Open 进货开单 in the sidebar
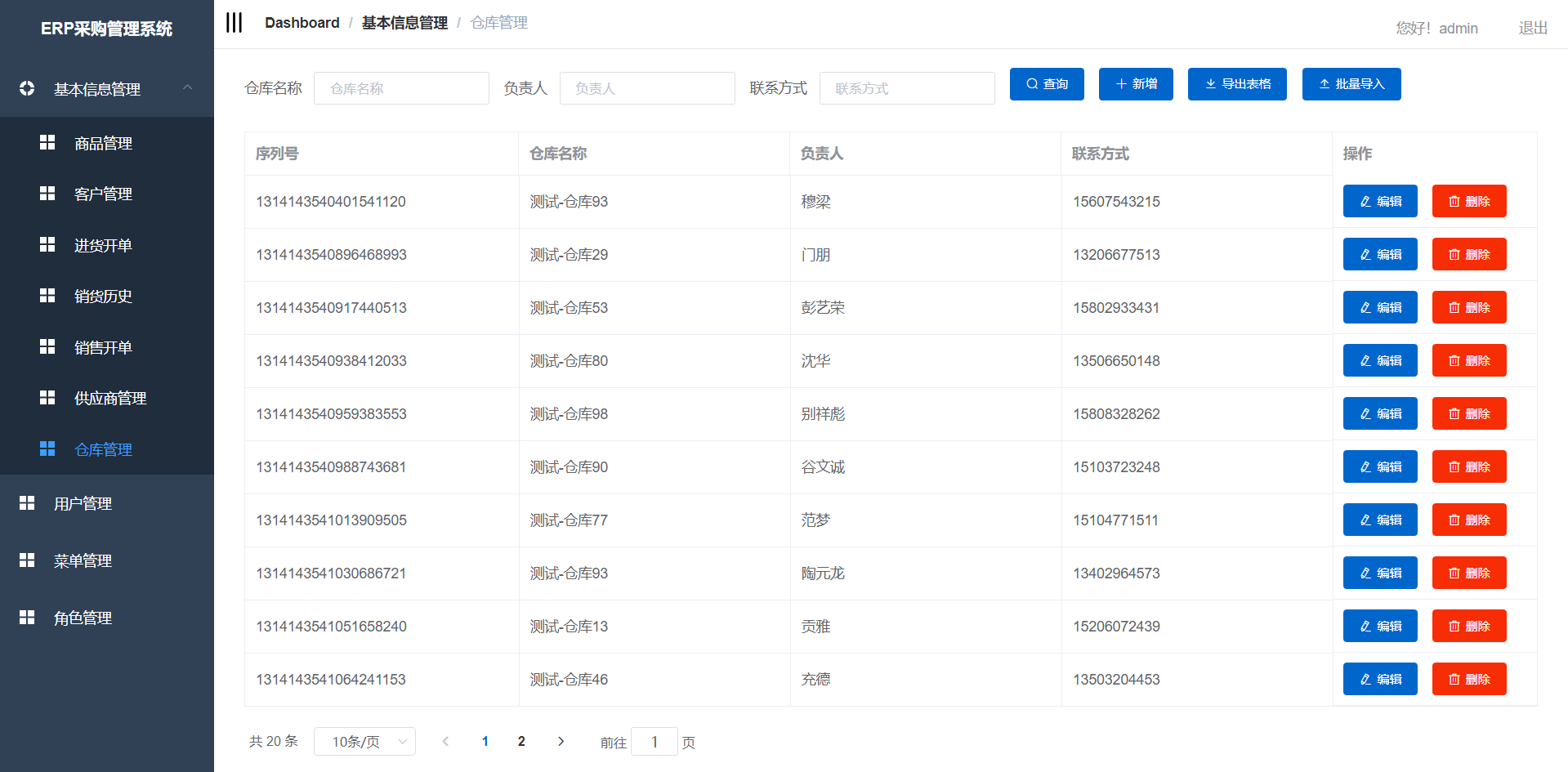Image resolution: width=1568 pixels, height=772 pixels. point(103,245)
